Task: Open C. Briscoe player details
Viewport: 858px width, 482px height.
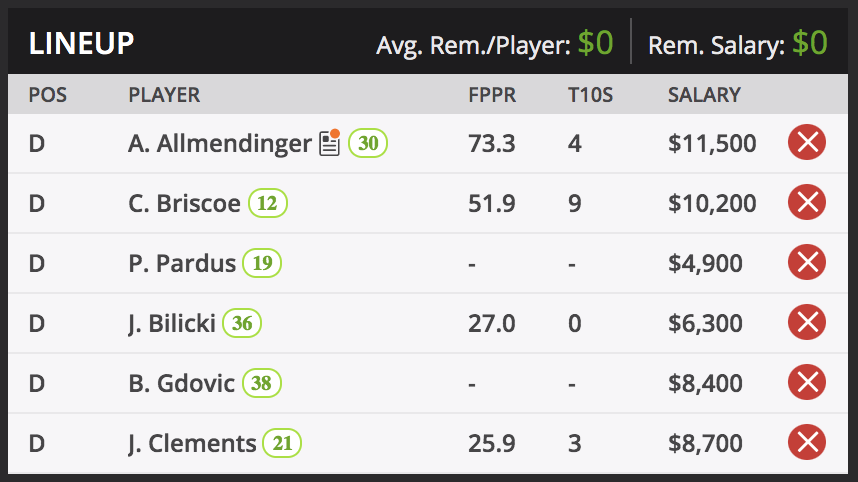Action: pyautogui.click(x=184, y=204)
